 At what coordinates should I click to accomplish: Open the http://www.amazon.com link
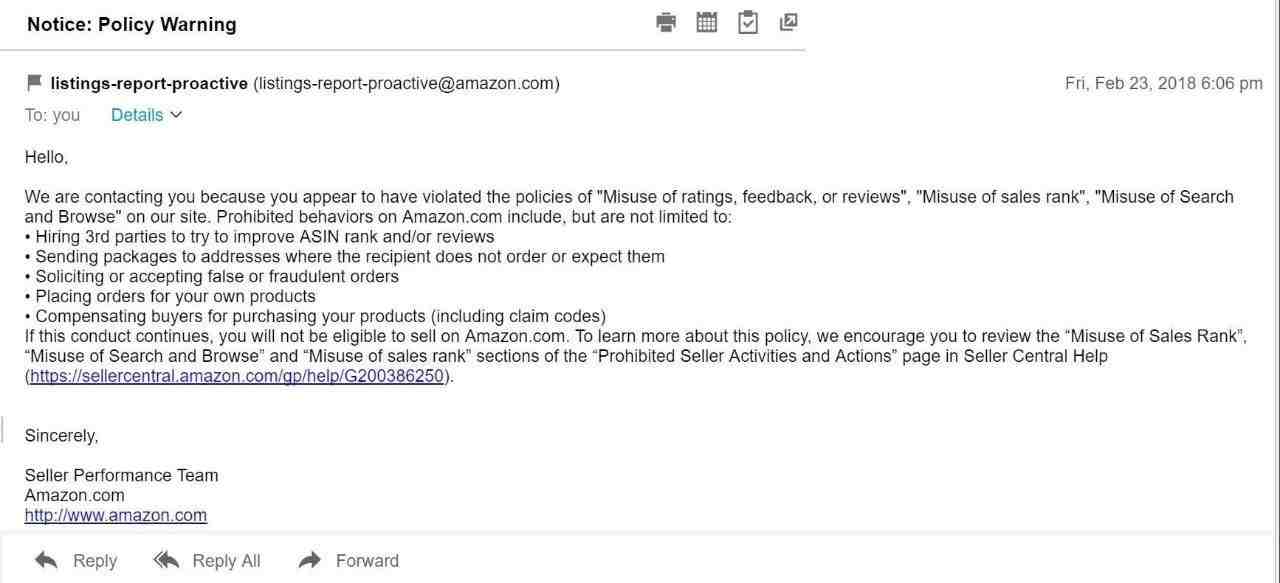[x=116, y=515]
